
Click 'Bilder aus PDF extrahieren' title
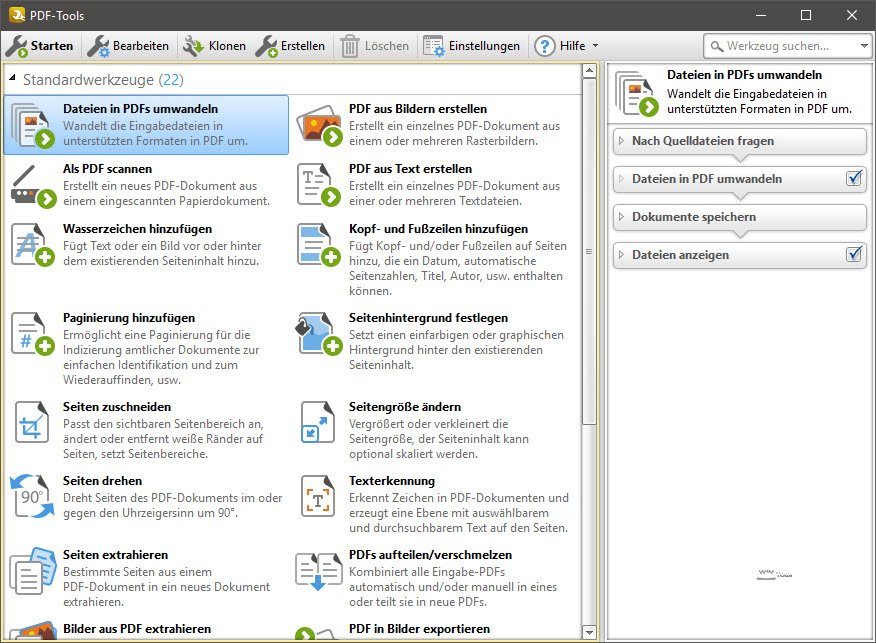[x=137, y=628]
